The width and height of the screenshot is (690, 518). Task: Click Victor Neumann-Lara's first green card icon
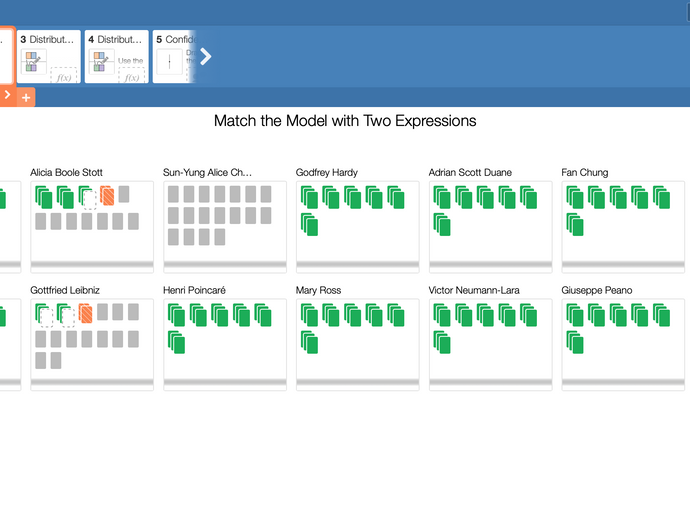point(442,315)
